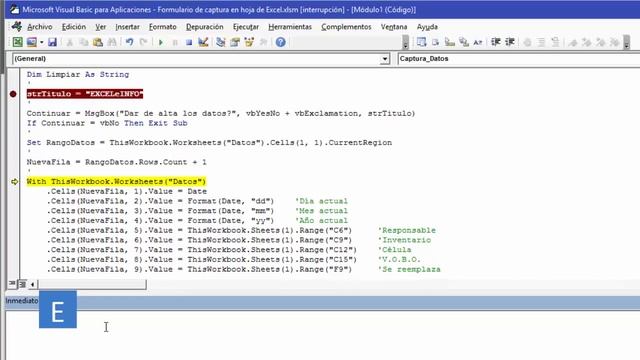Screen dimensions: 640x360
Task: Click the "NuevaFila = RangoDatos.Rows.Count + 1" line
Action: pos(117,162)
